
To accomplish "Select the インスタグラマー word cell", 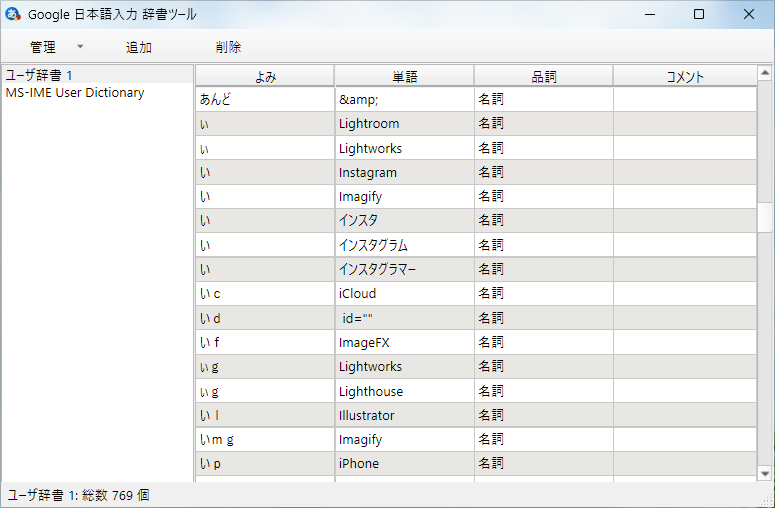I will pos(405,269).
